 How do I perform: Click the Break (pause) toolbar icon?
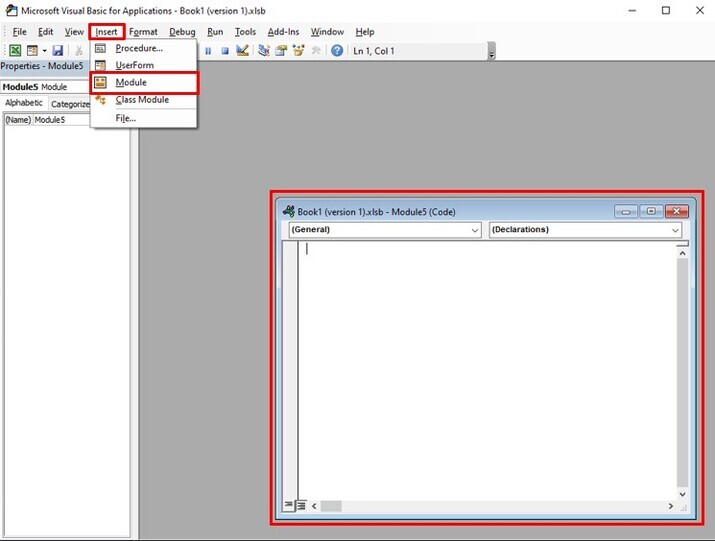click(208, 51)
